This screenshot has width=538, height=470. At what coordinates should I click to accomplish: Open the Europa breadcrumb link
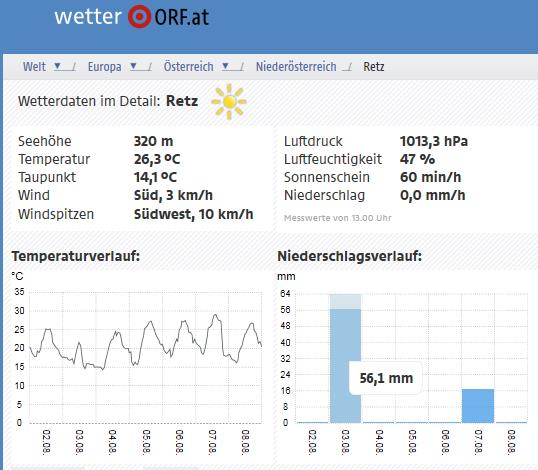104,67
